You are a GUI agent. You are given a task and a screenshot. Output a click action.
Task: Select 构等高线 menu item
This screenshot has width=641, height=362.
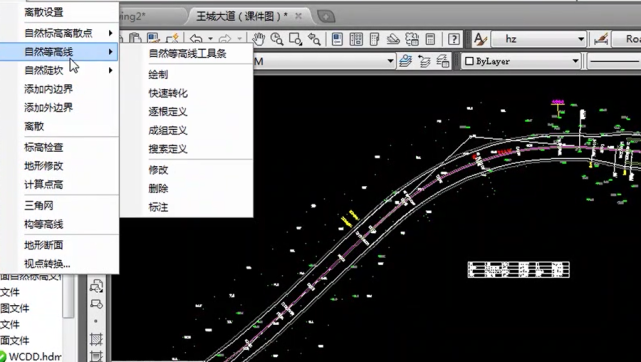point(44,224)
